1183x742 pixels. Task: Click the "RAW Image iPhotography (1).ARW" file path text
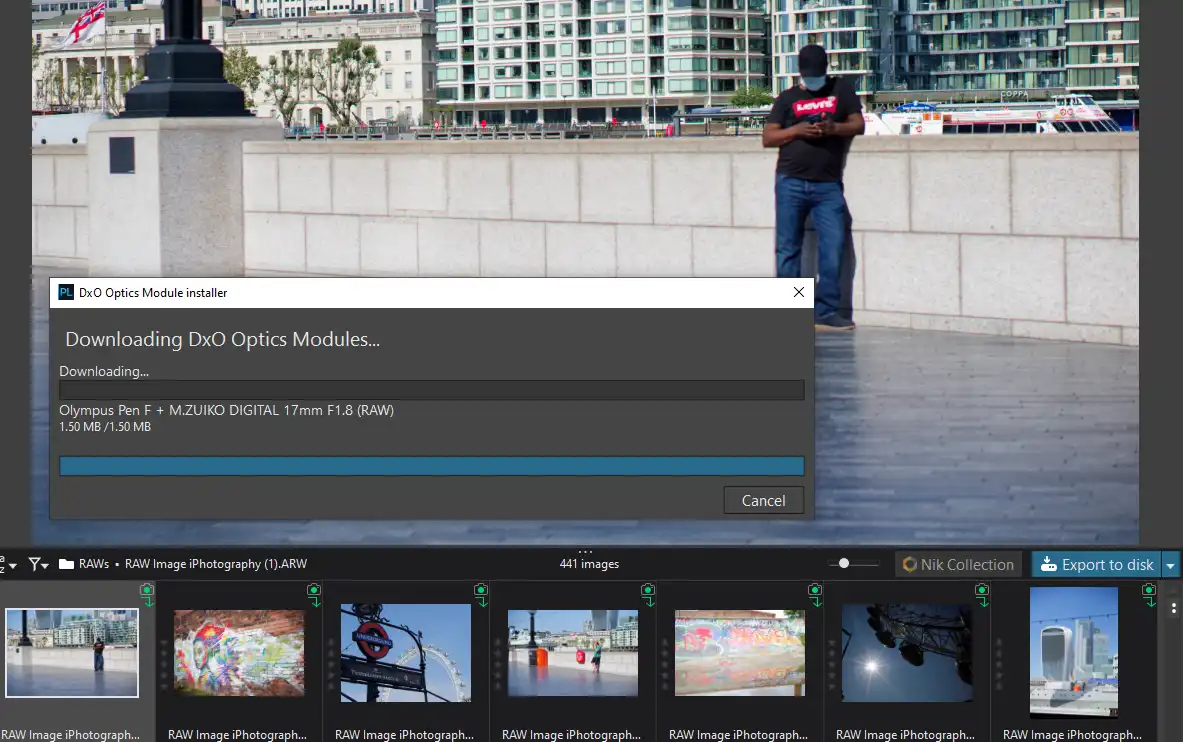(x=216, y=564)
